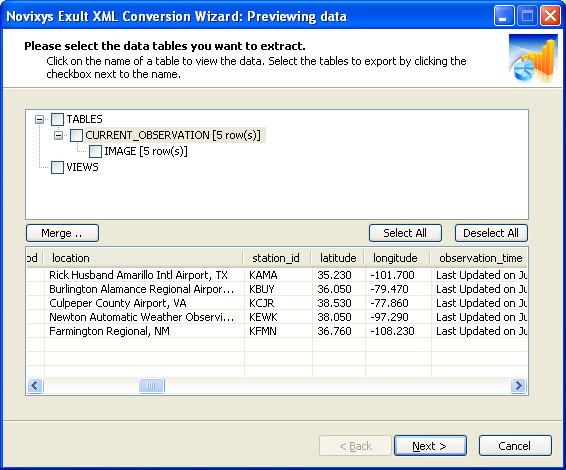
Task: Click longitude value -97.290
Action: pos(398,317)
